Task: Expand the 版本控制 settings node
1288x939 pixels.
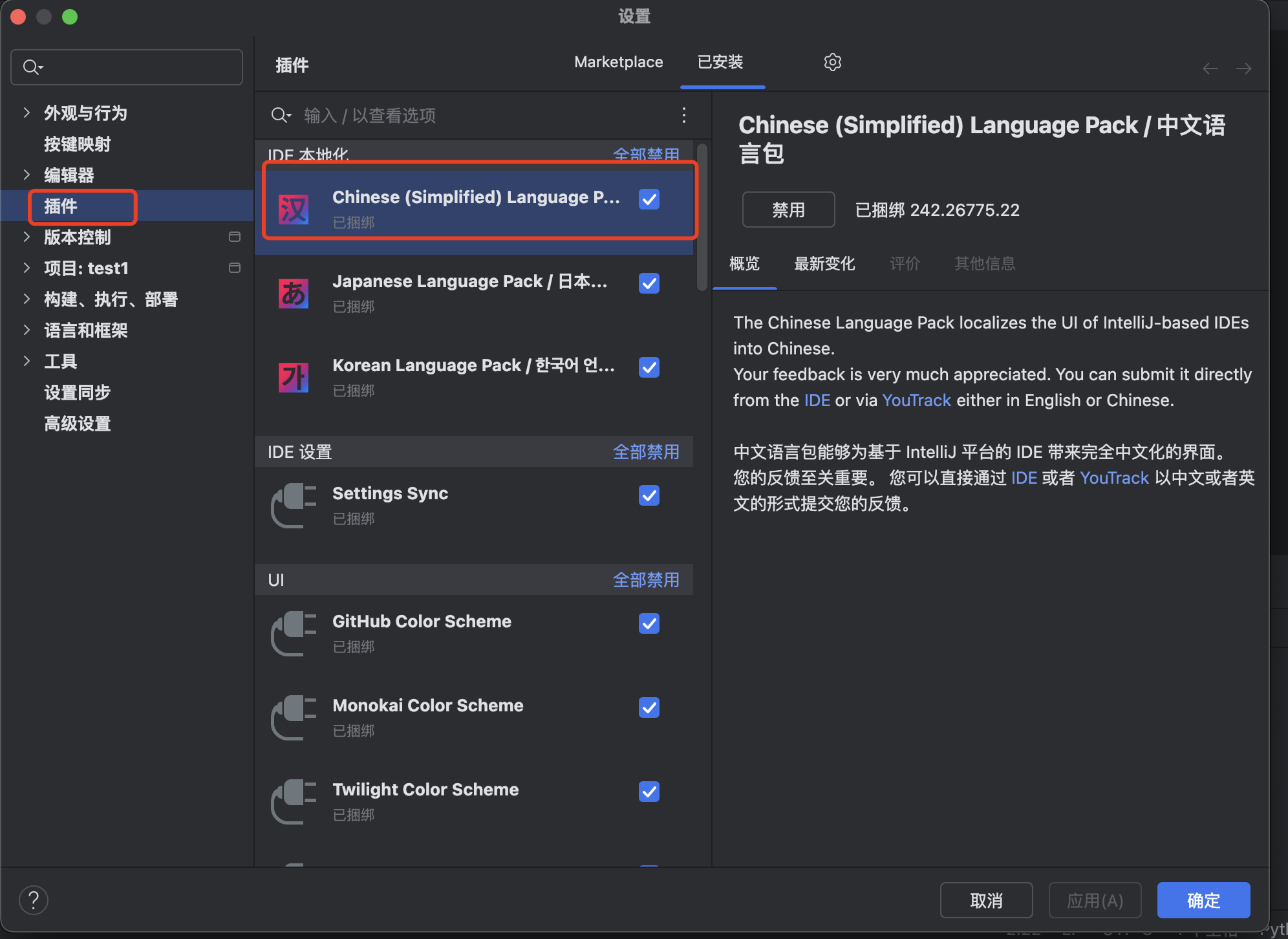Action: click(x=27, y=237)
